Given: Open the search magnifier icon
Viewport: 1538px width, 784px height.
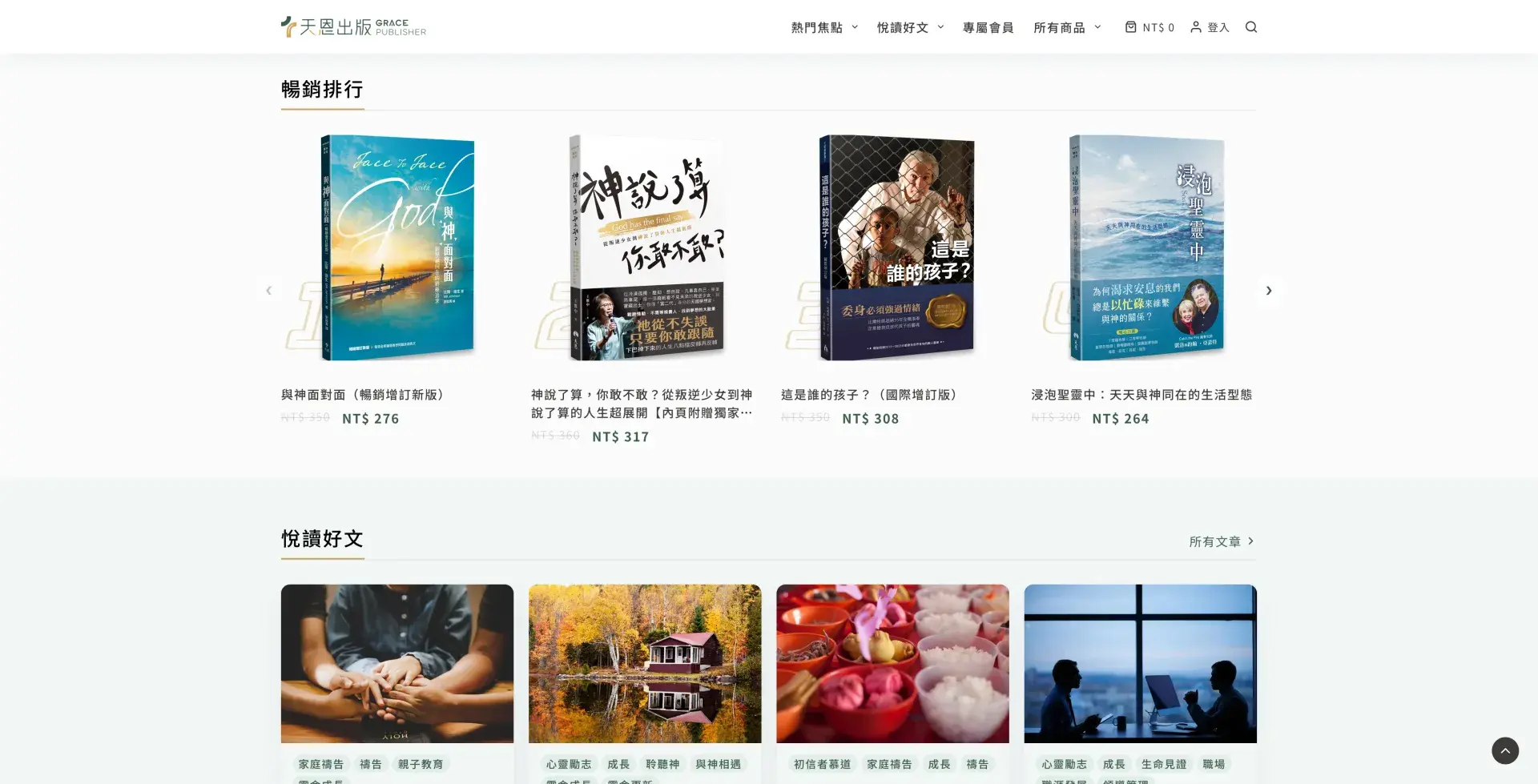Looking at the screenshot, I should (1251, 27).
